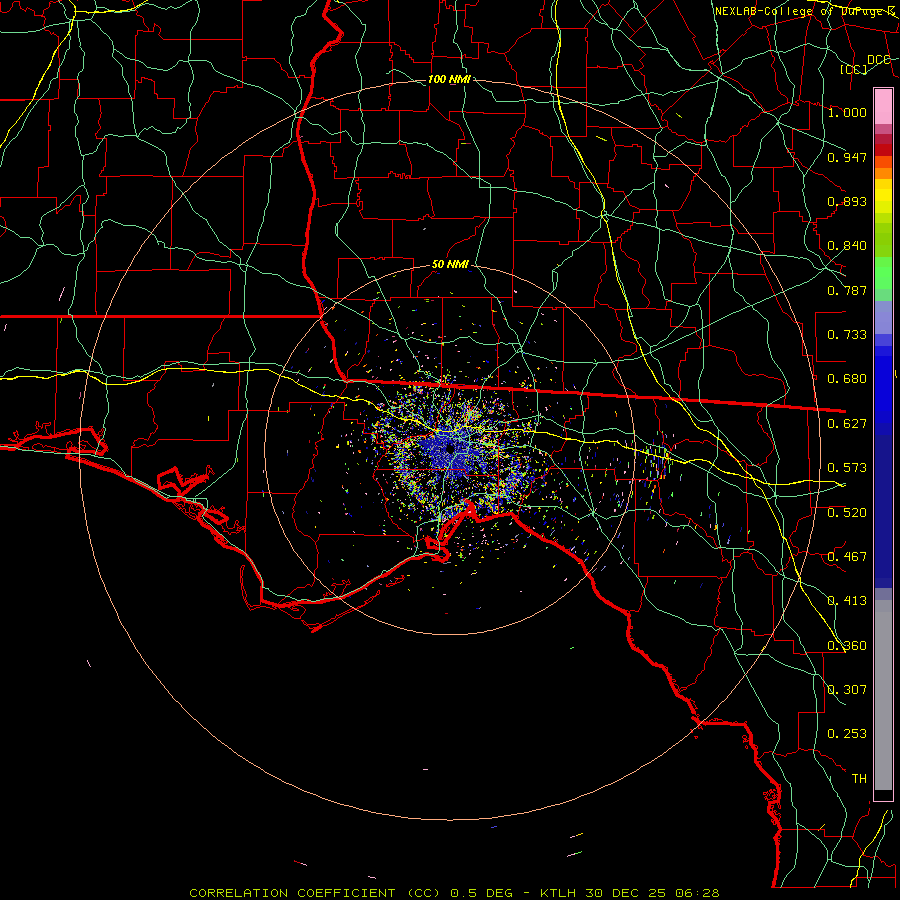
Task: Click the 1.000 scale value
Action: [x=847, y=112]
